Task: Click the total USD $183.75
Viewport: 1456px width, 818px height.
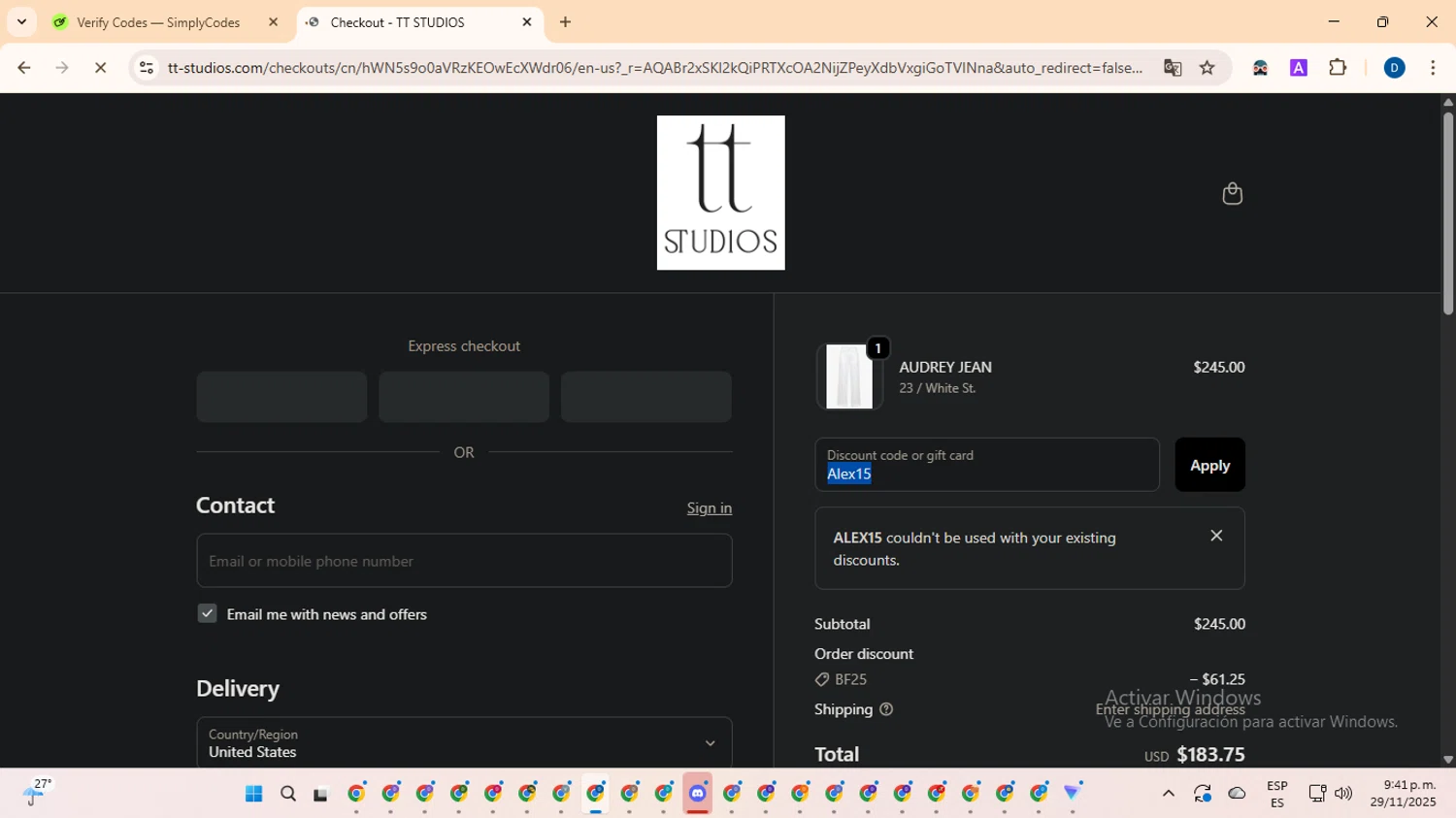Action: [1195, 755]
